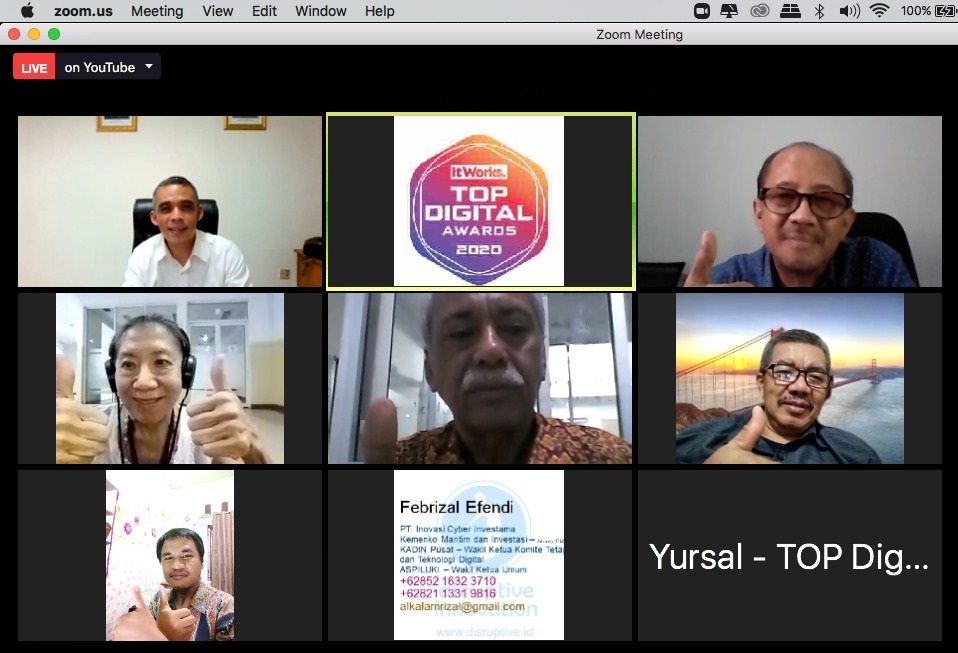
Task: Expand the 'on YouTube' dropdown arrow
Action: click(x=149, y=67)
